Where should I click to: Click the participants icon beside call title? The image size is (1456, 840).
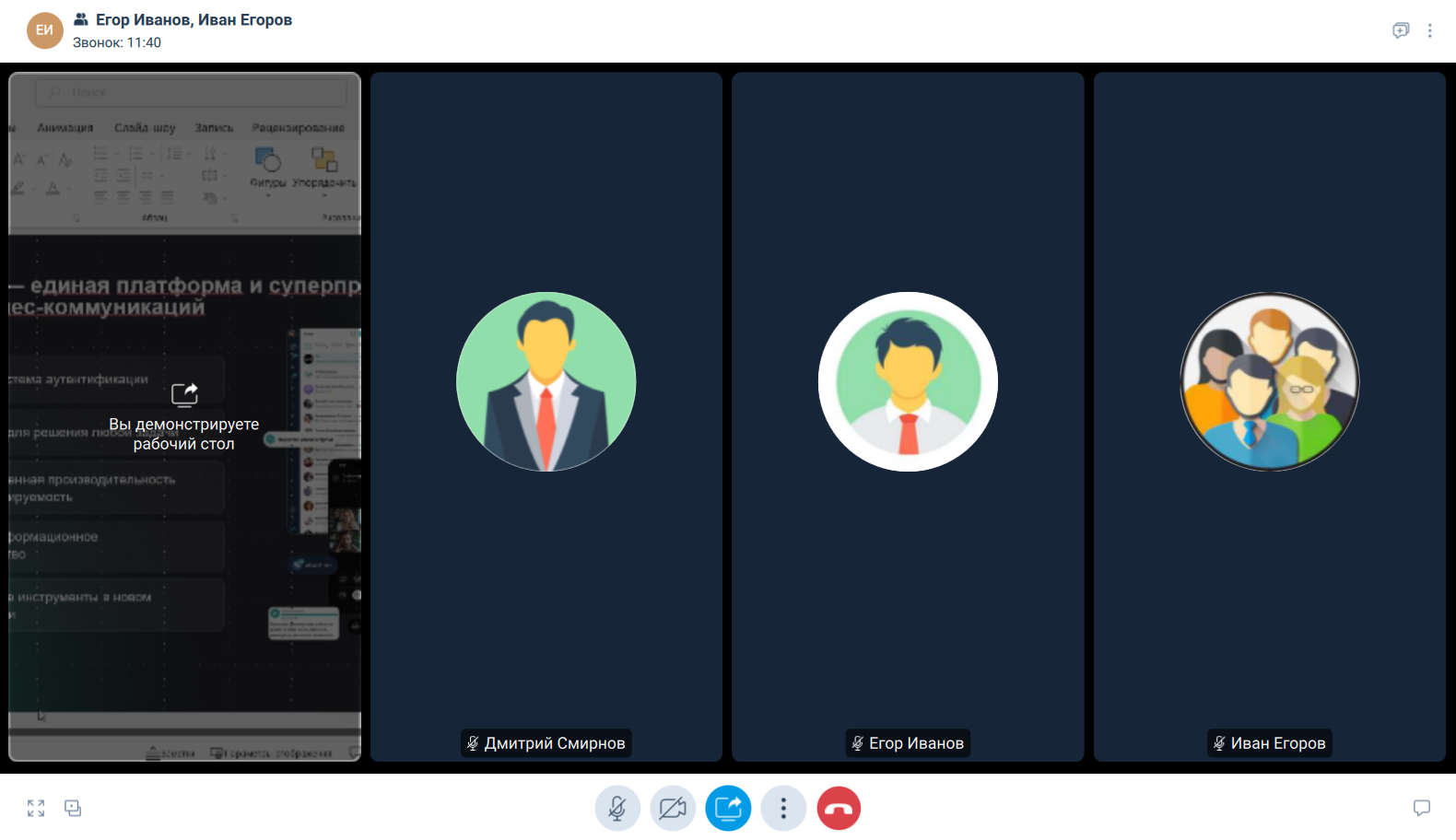[x=81, y=19]
